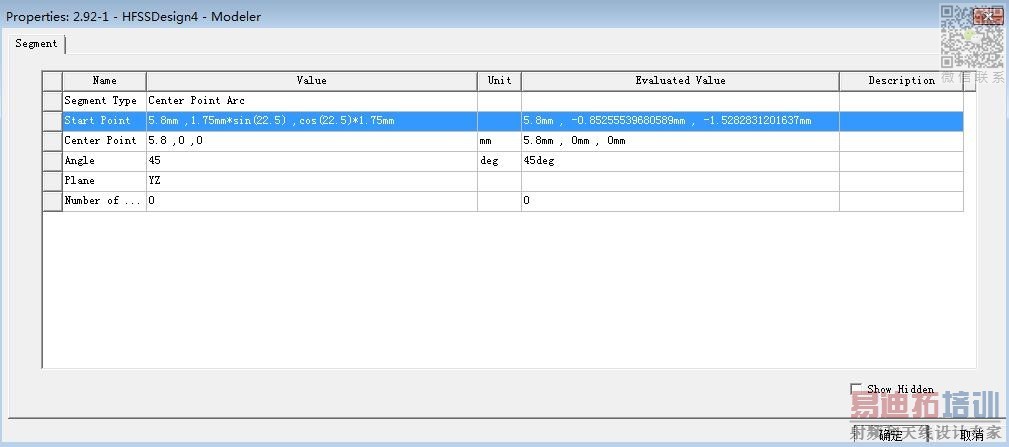The height and width of the screenshot is (447, 1009).
Task: Open the Center Point 'mm' unit cell
Action: click(x=499, y=141)
